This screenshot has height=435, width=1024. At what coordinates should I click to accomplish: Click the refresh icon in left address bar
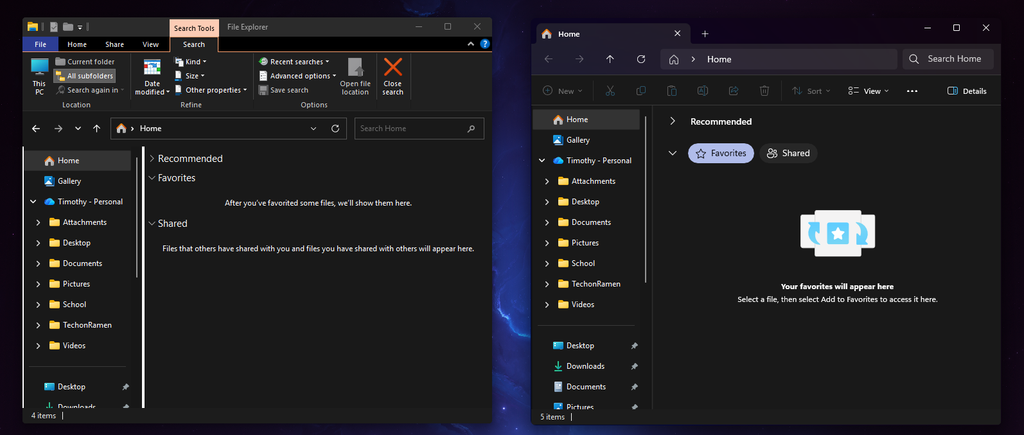coord(335,129)
